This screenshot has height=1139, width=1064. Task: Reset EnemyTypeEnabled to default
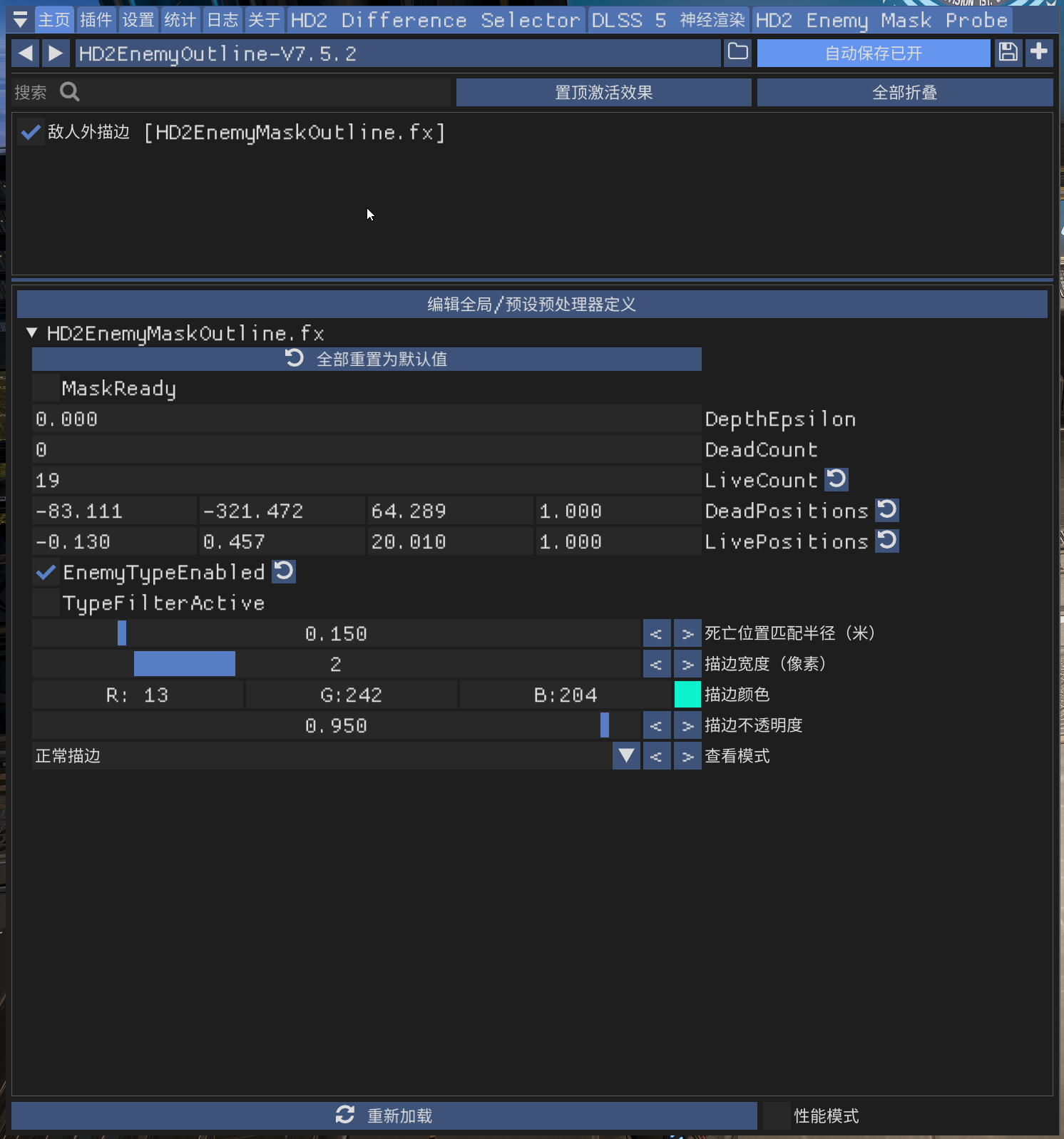[284, 571]
